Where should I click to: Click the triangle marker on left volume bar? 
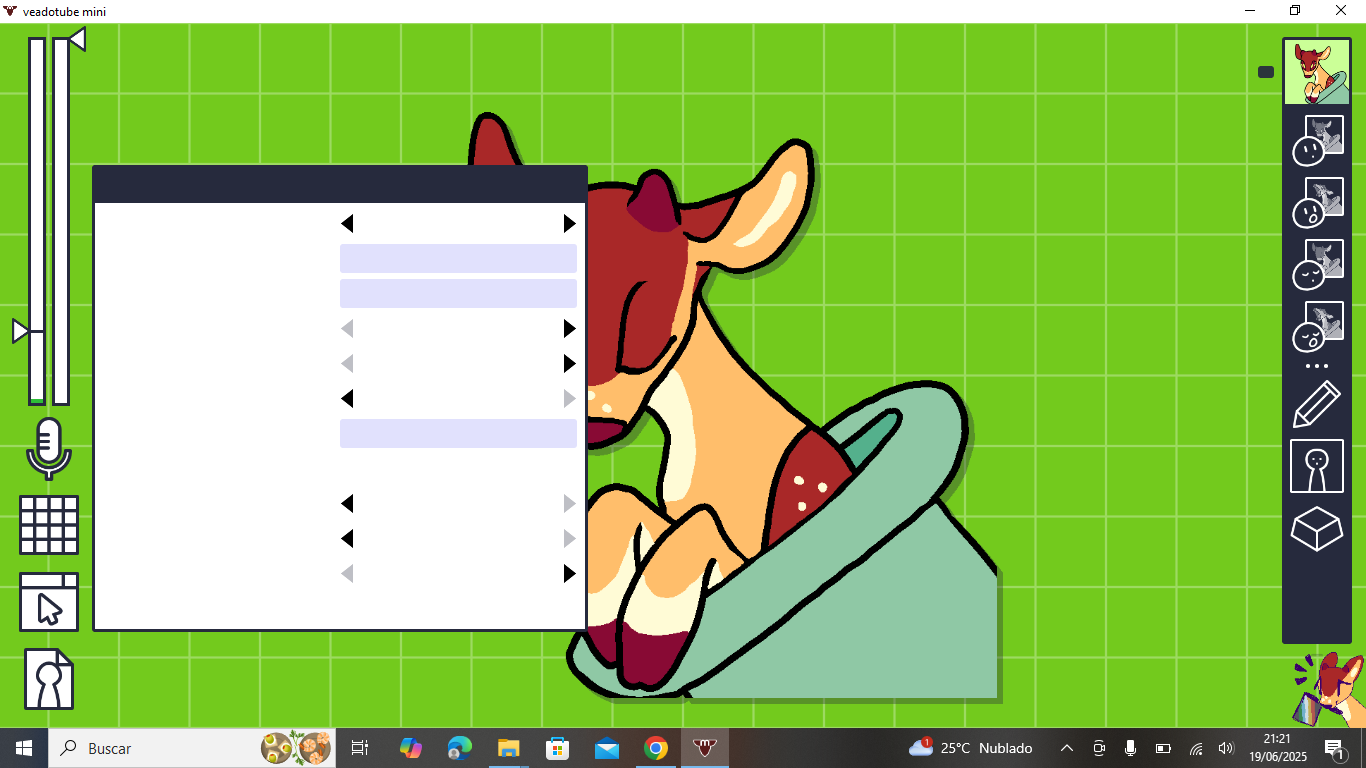click(x=20, y=331)
